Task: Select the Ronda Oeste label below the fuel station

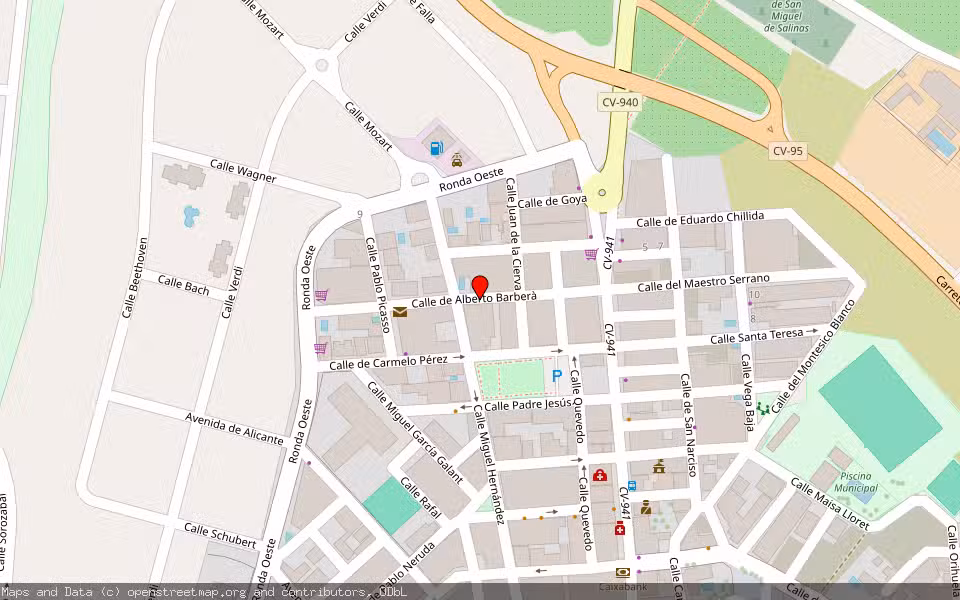Action: (471, 179)
